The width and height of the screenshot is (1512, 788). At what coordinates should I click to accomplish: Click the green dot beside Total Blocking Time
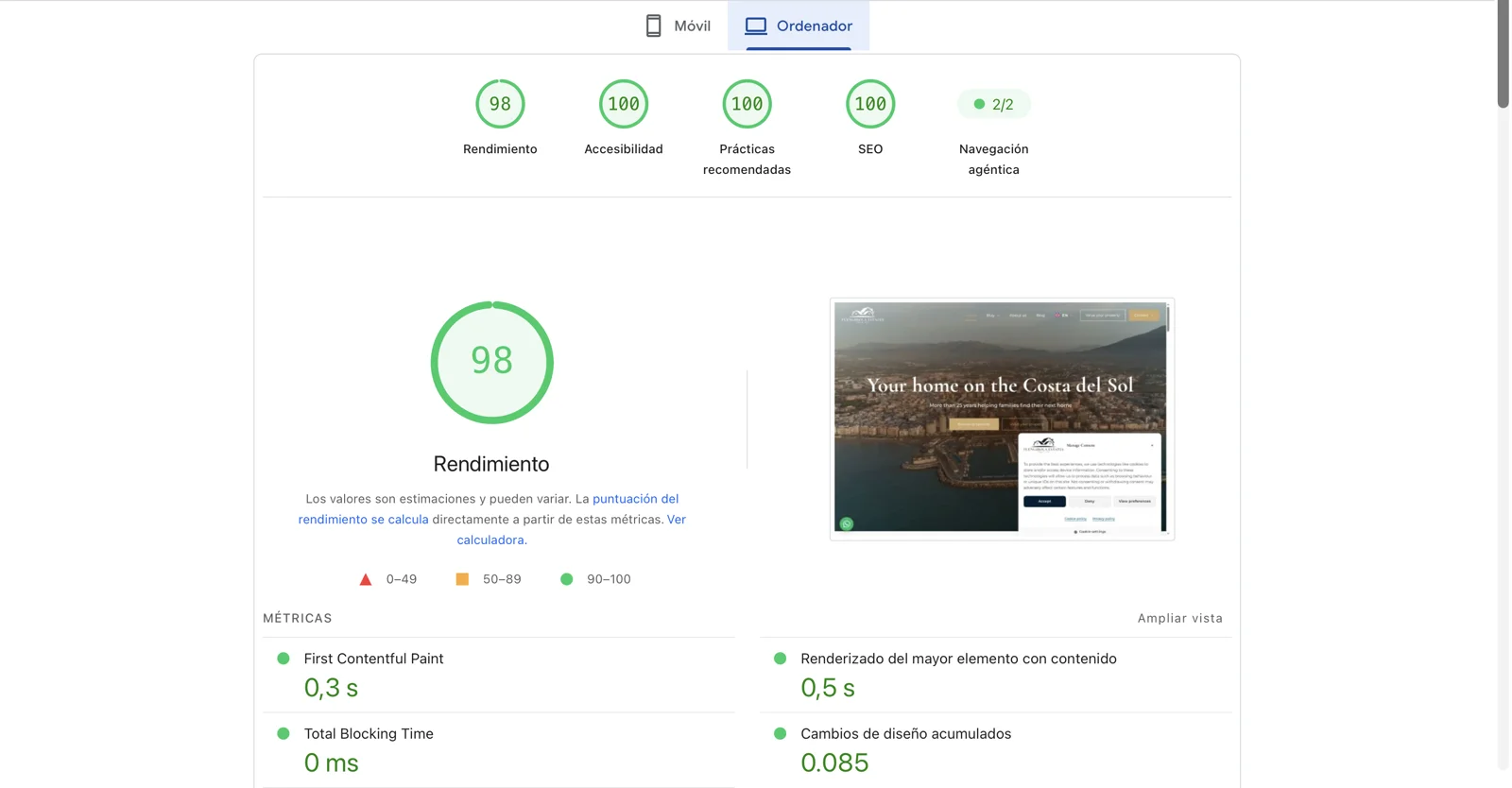click(x=283, y=733)
